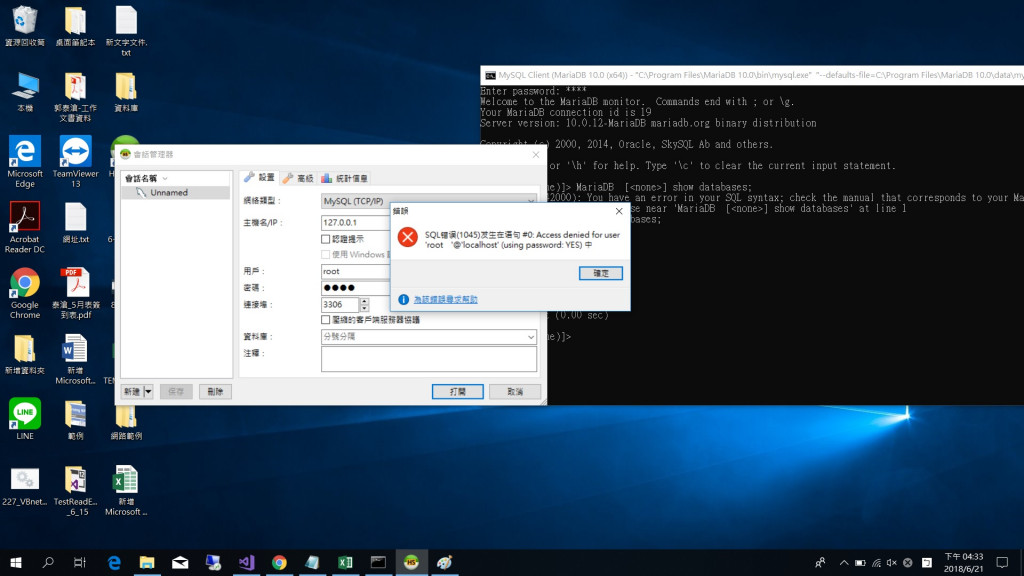This screenshot has height=576, width=1024.
Task: Switch to the 統計信息 statistics tab
Action: pyautogui.click(x=345, y=178)
